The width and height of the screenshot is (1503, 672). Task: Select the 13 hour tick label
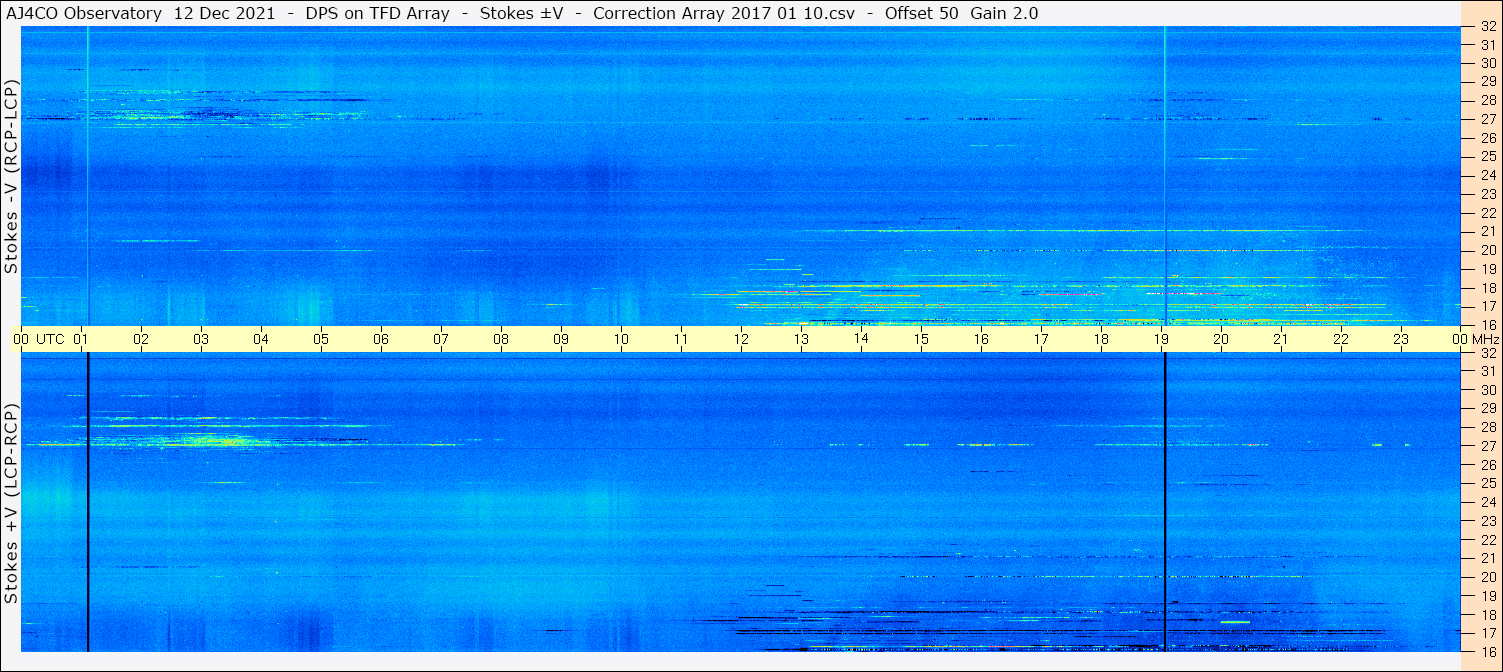click(802, 340)
